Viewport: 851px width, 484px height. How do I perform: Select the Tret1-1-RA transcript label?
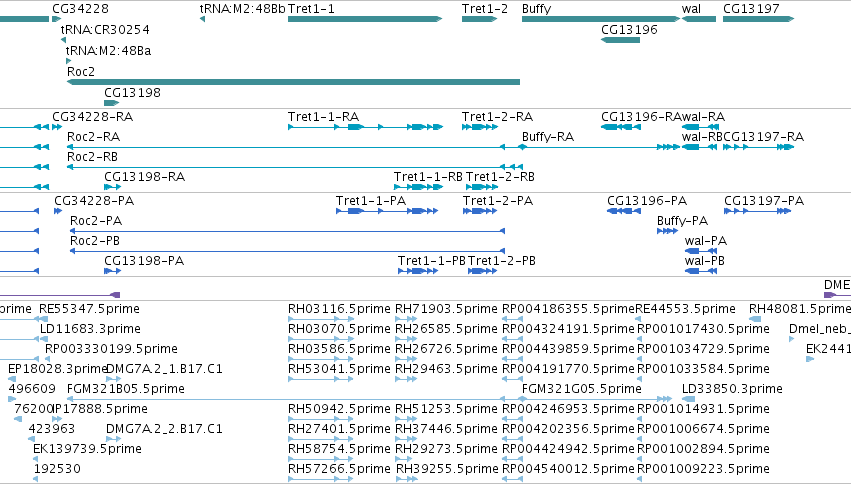(323, 117)
